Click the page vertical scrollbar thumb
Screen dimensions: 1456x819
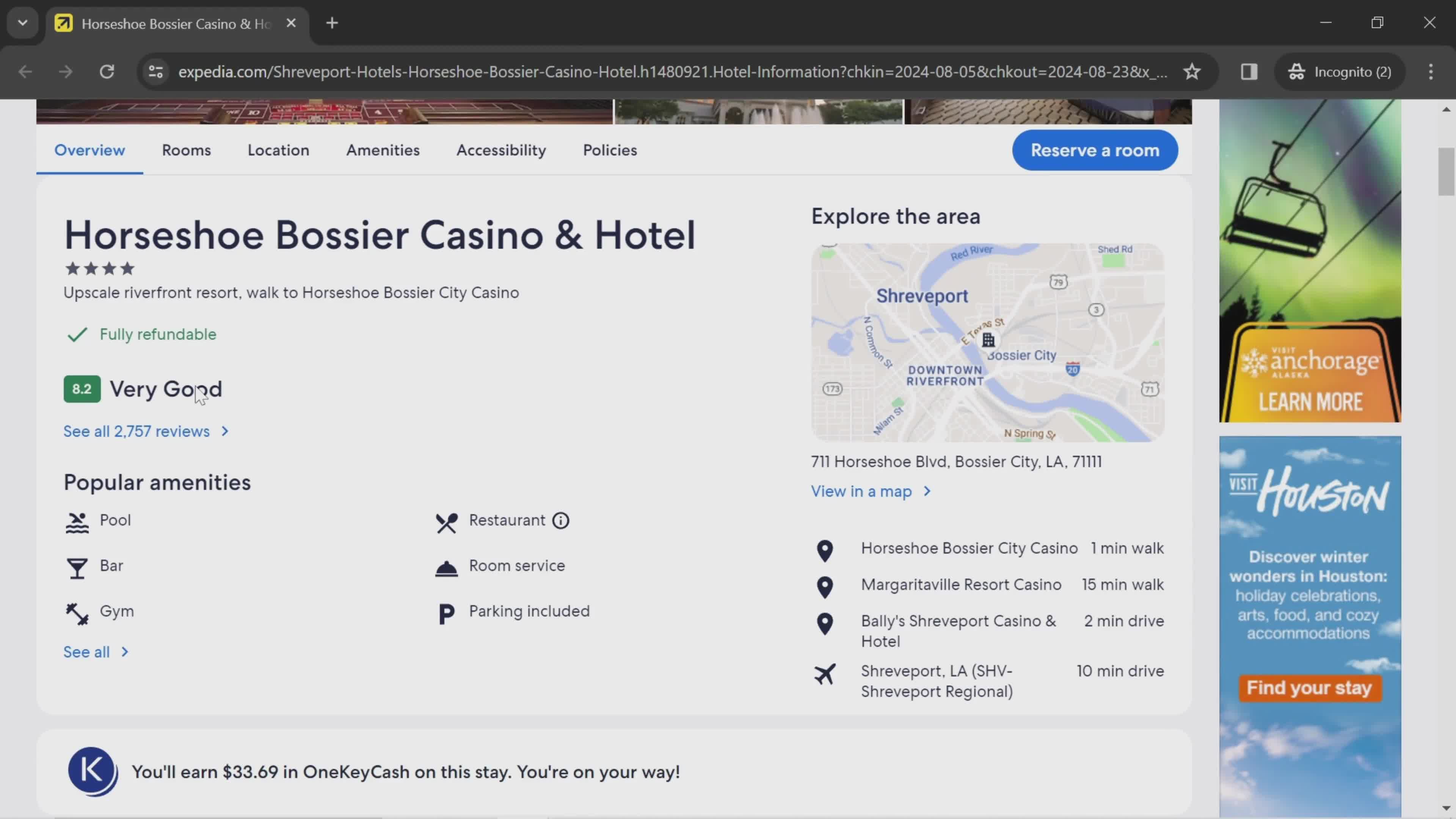point(1446,171)
